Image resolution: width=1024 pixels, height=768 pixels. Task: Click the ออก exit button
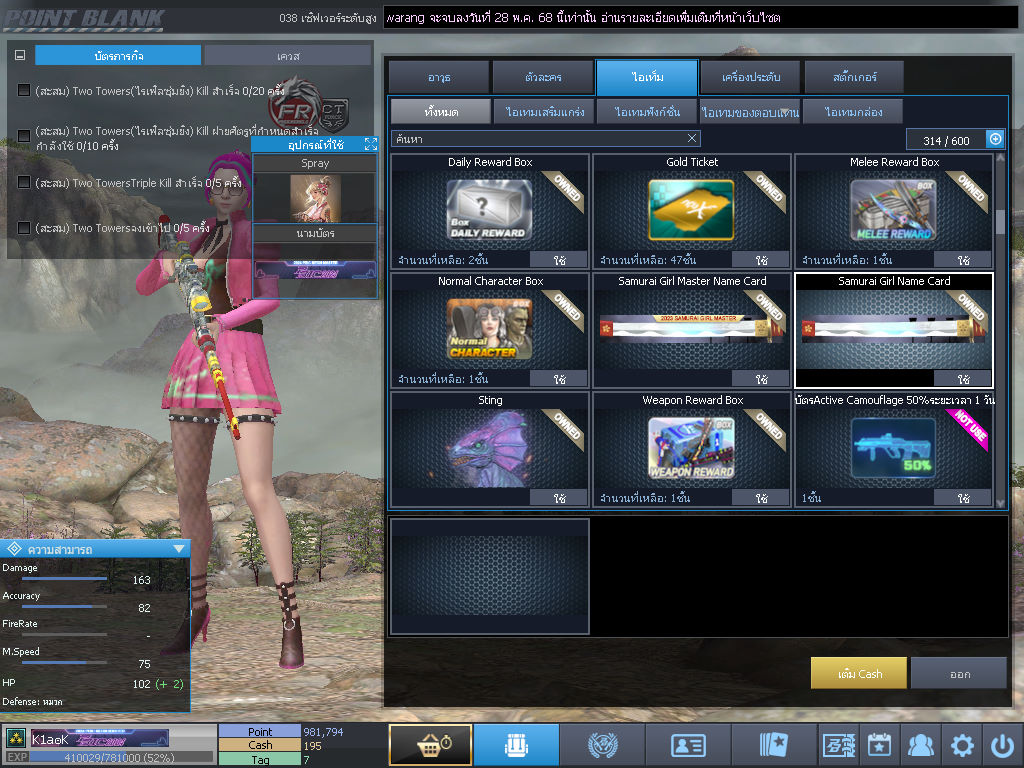click(x=959, y=673)
